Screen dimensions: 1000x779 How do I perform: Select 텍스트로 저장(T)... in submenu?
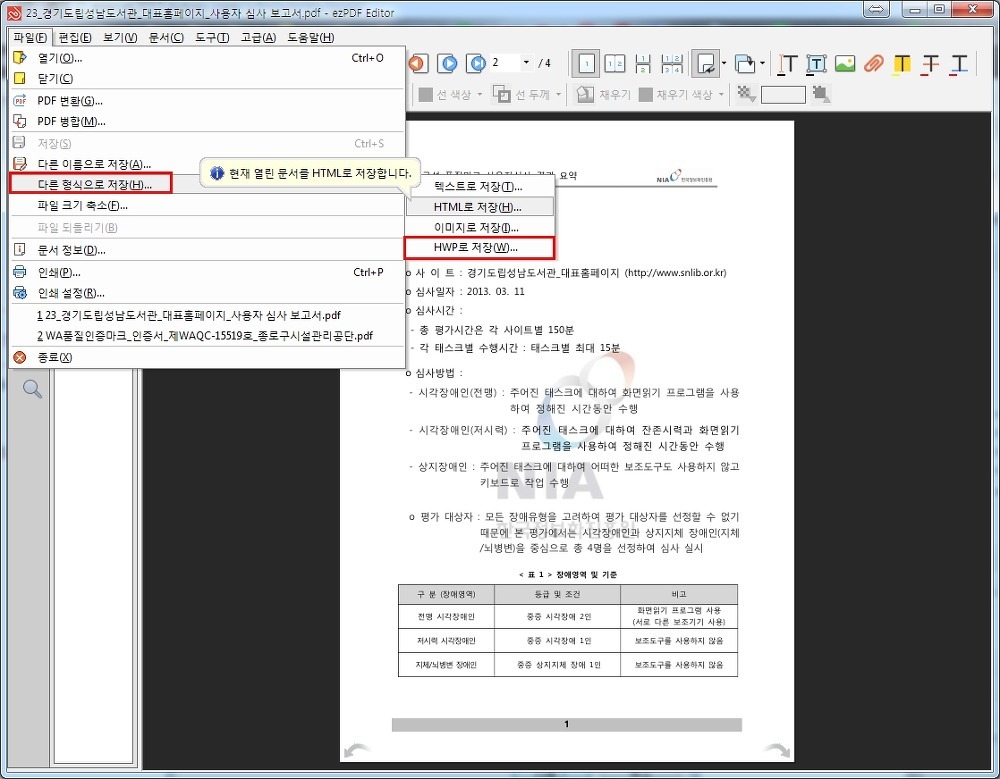click(480, 186)
